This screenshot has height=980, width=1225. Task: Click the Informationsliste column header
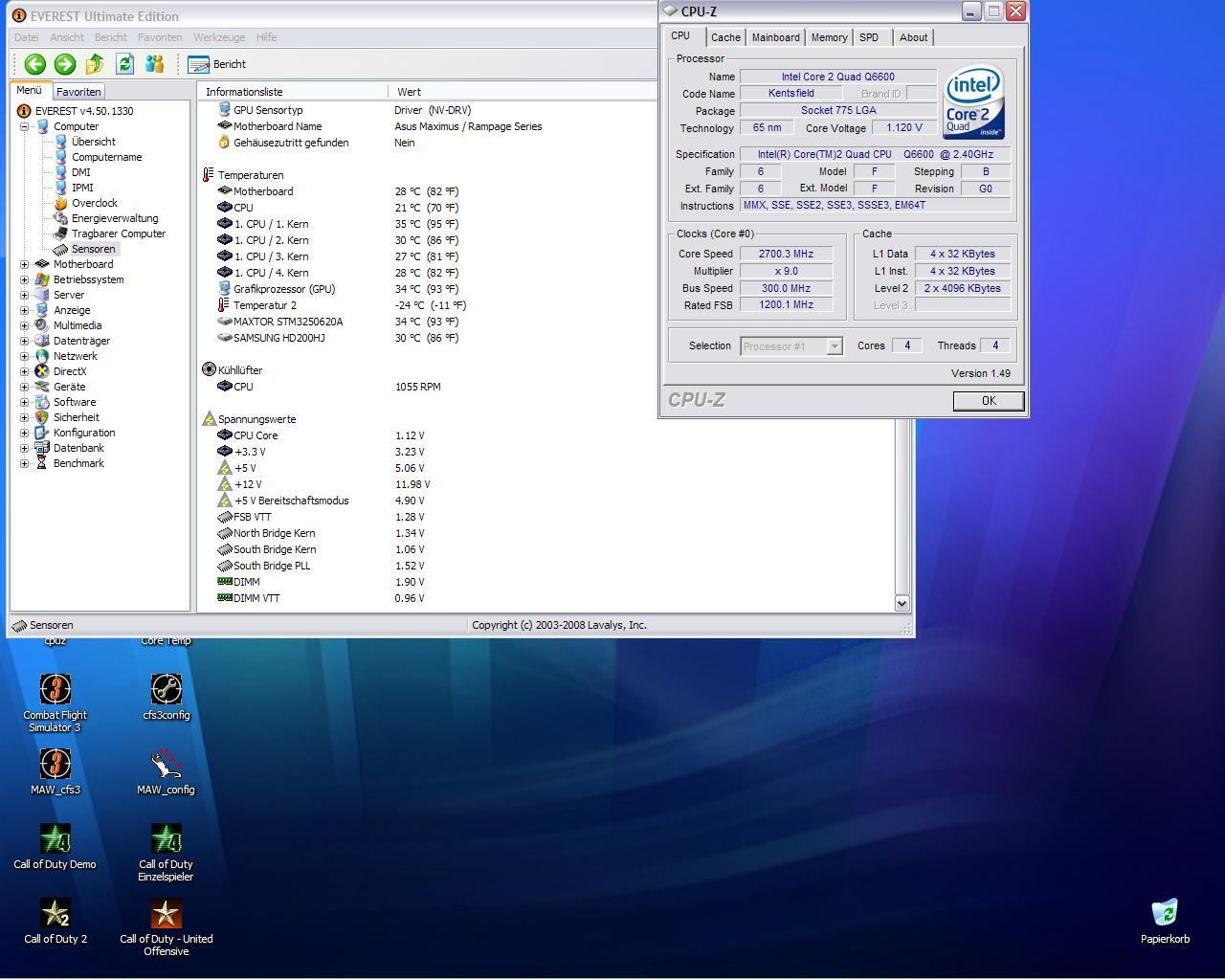[x=293, y=92]
